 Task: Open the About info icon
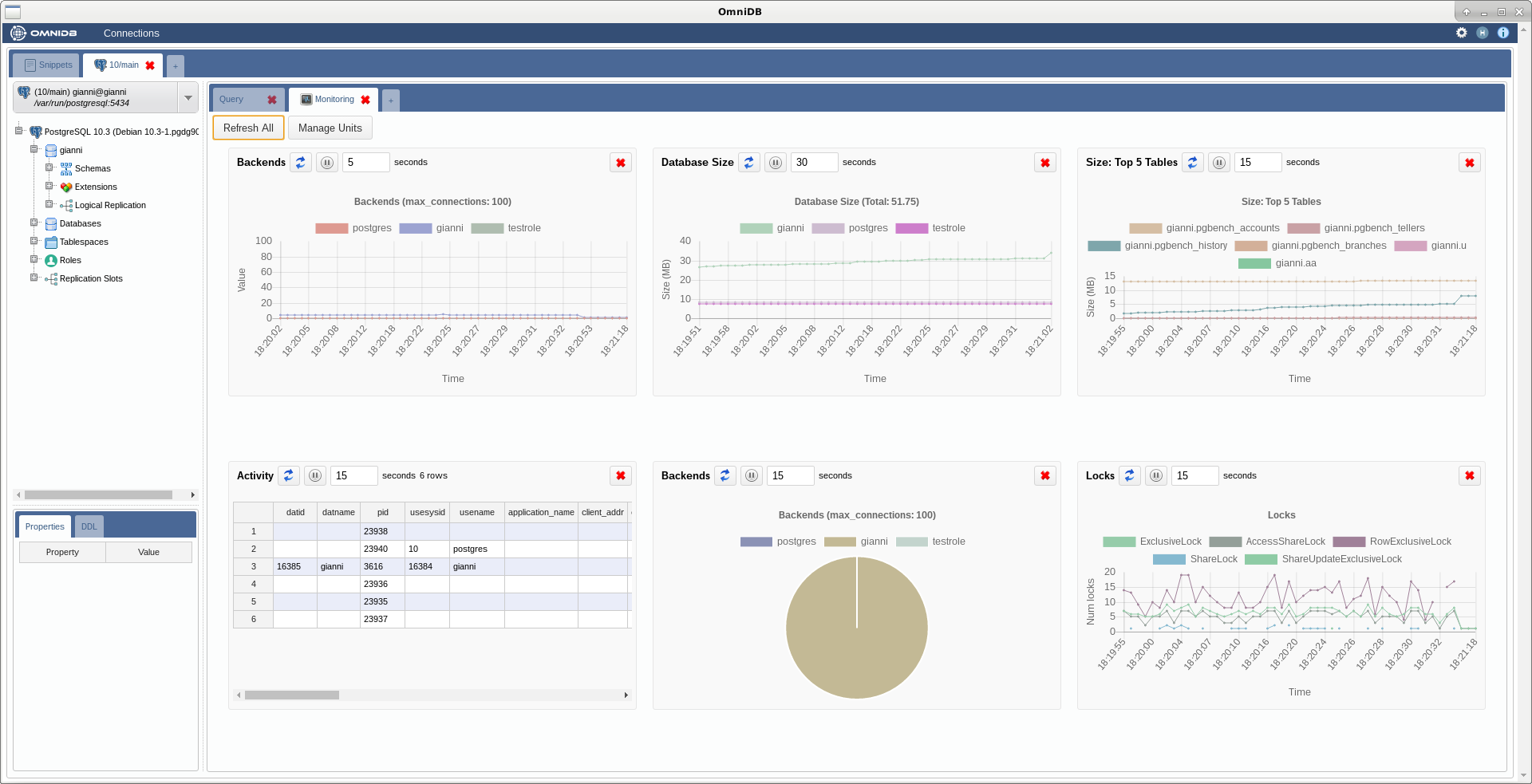(x=1503, y=33)
